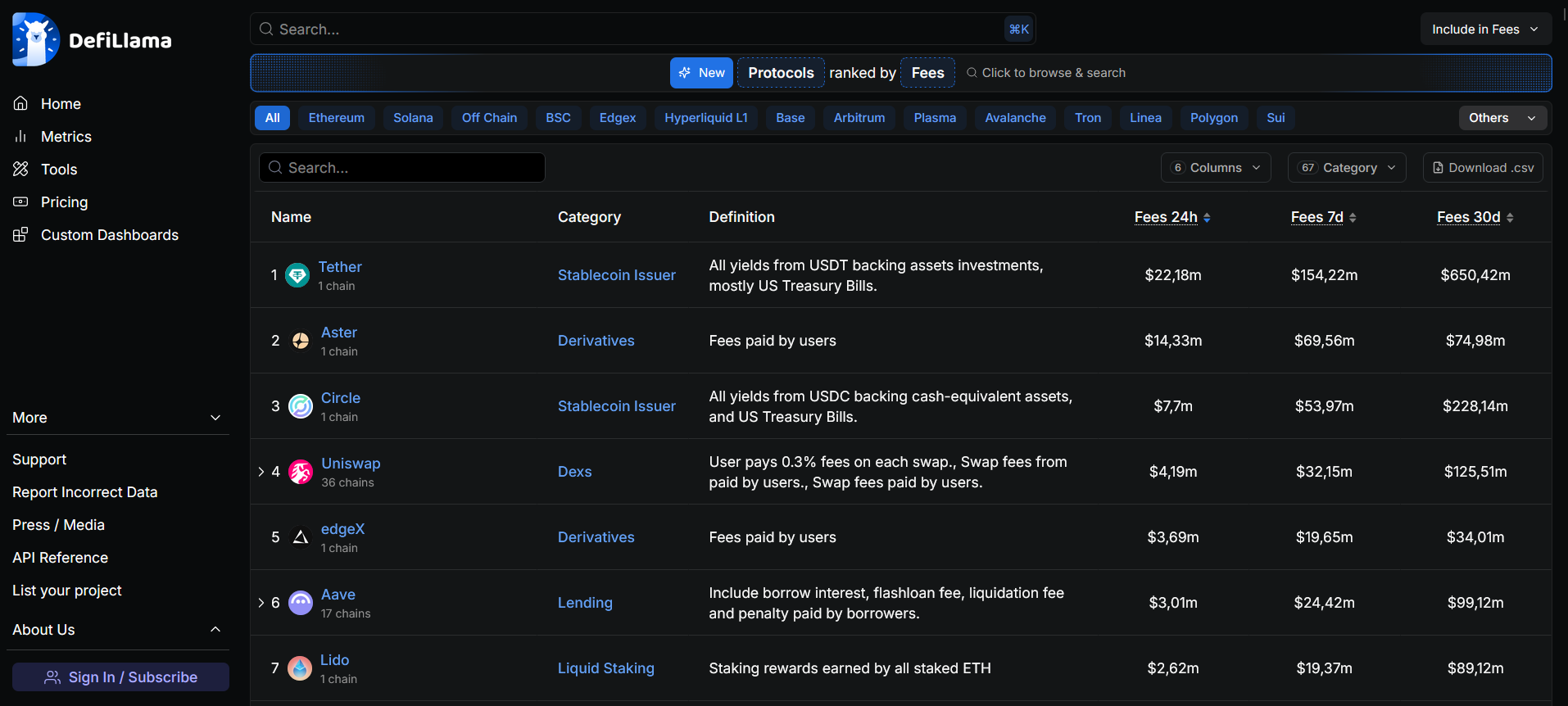Click the Custom Dashboards icon
This screenshot has height=706, width=1568.
pyautogui.click(x=20, y=234)
